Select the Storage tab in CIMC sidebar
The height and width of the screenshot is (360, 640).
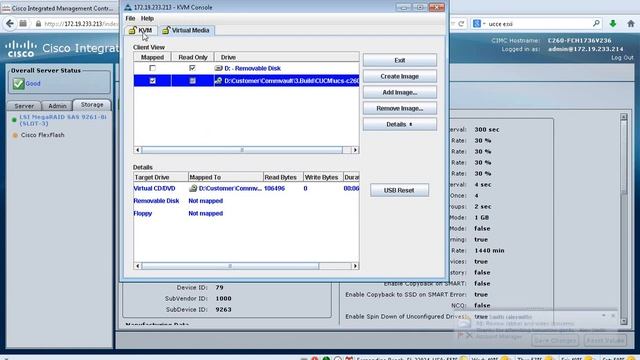92,105
